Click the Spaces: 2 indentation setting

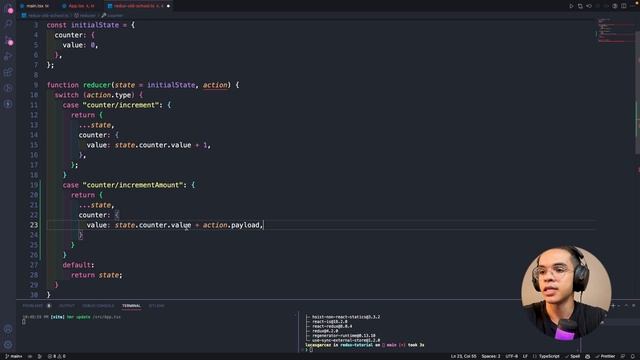(x=491, y=356)
